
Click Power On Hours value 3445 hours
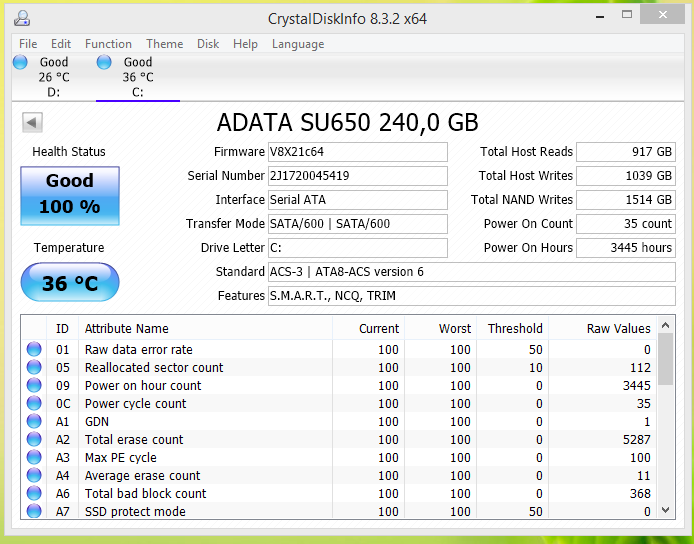pyautogui.click(x=626, y=247)
